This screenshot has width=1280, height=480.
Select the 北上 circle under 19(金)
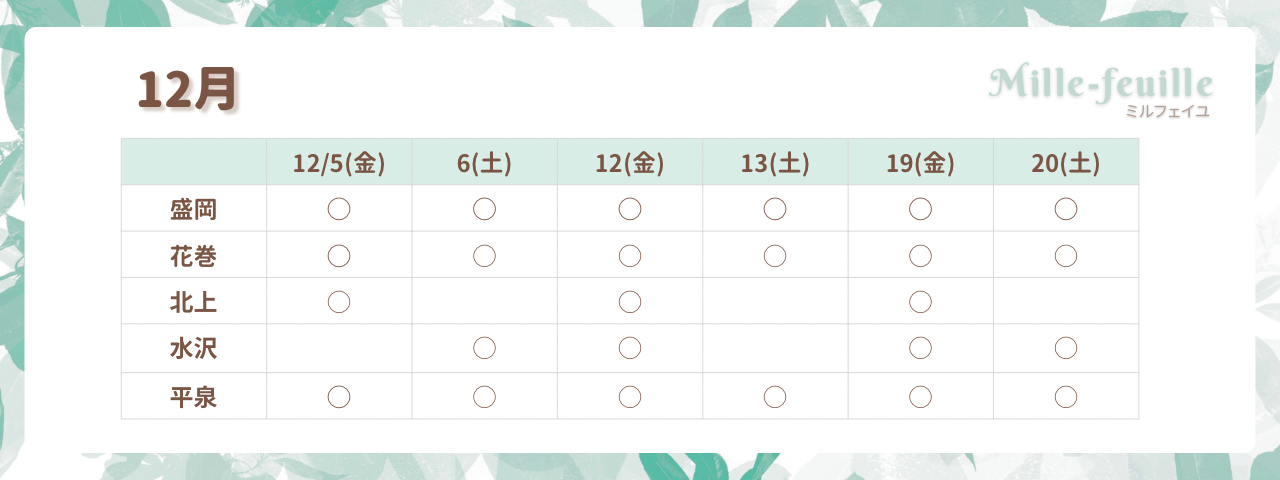(920, 301)
